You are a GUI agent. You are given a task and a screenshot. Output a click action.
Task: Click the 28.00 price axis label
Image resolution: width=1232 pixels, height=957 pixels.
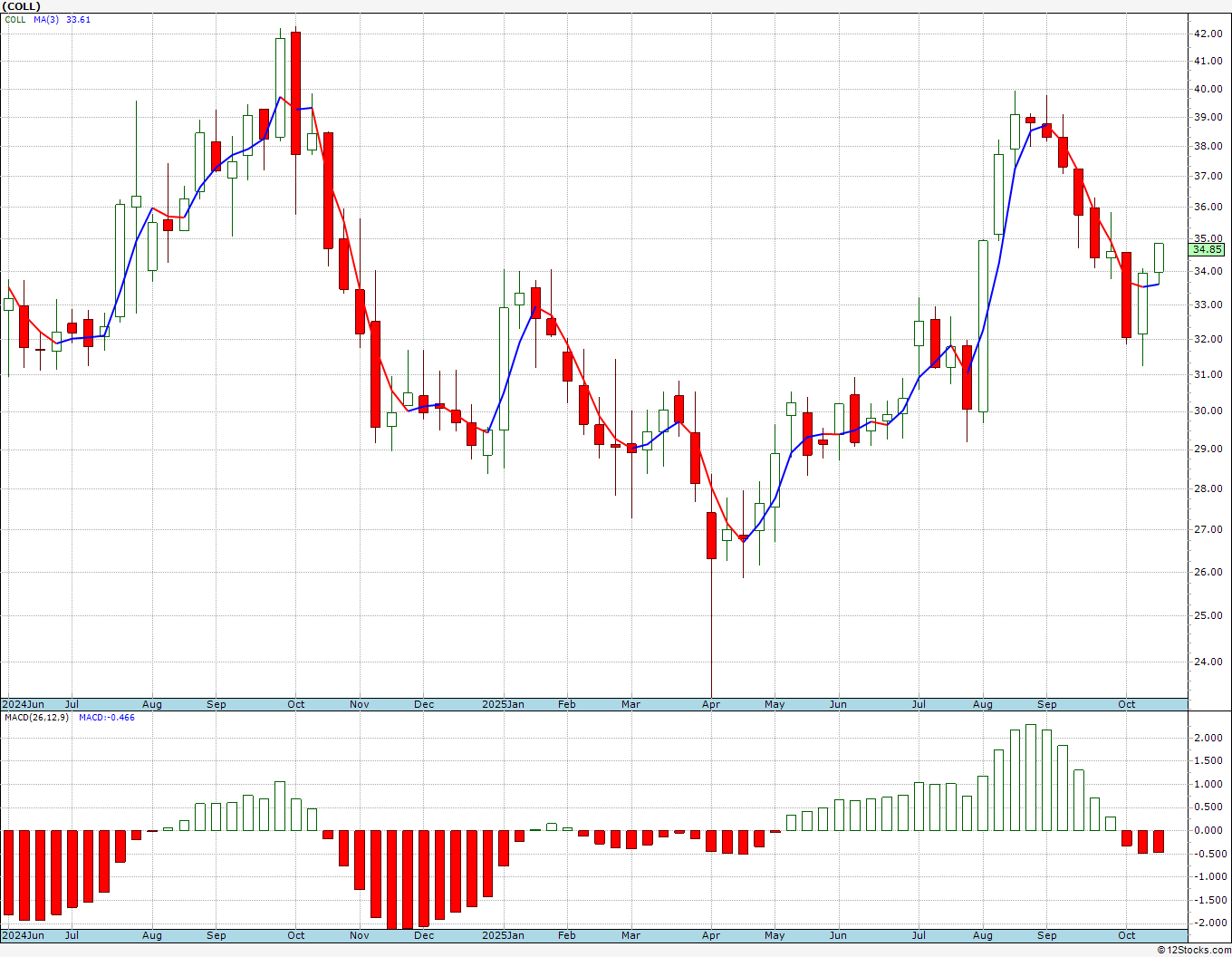[x=1208, y=488]
